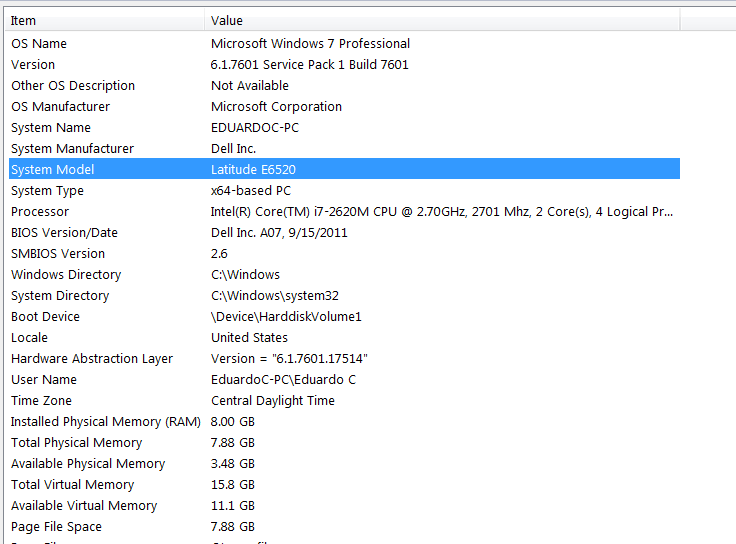Select the Installed Physical Memory (RAM) row

pos(105,422)
